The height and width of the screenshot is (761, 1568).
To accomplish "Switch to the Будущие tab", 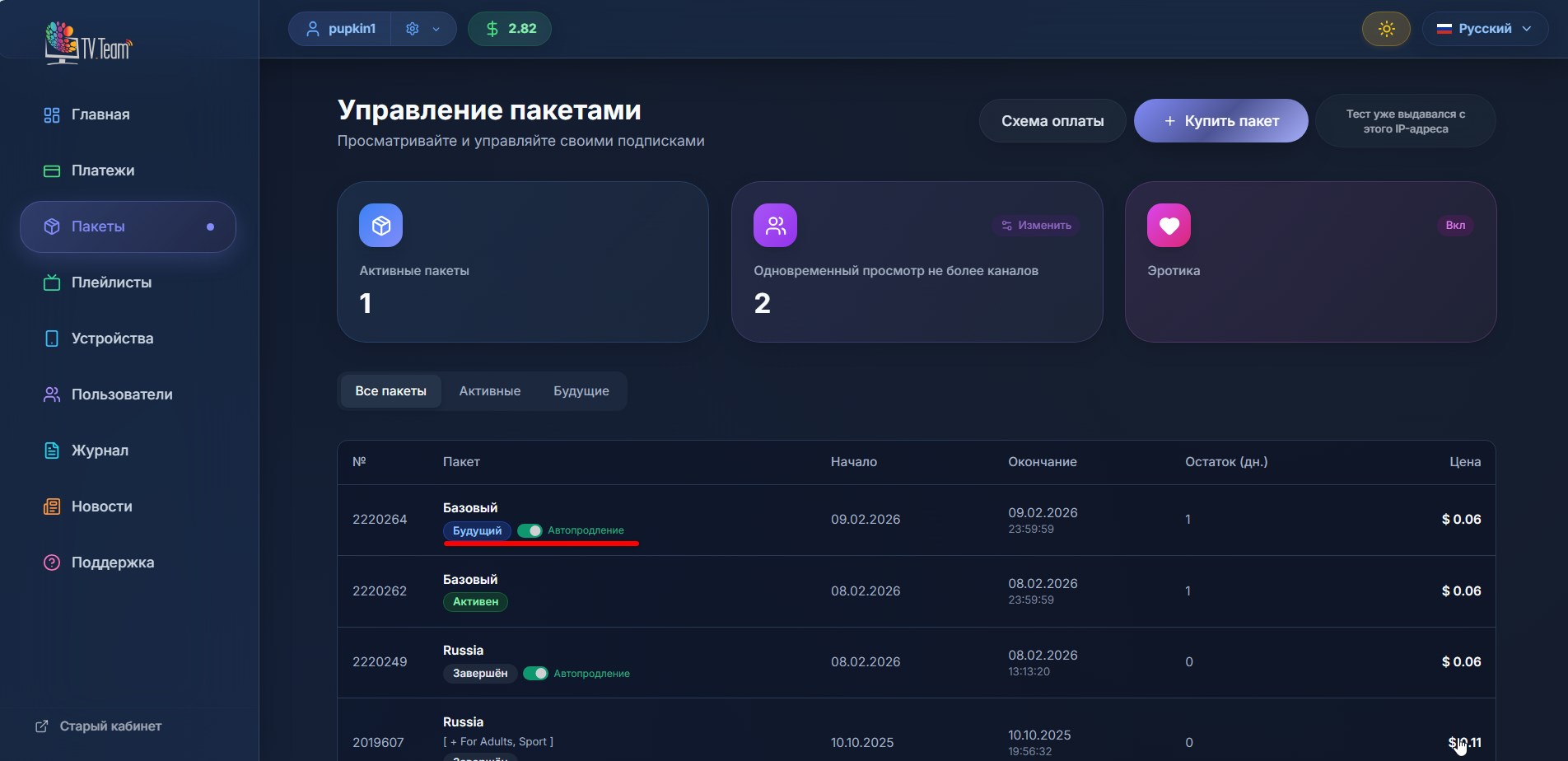I will pyautogui.click(x=581, y=391).
